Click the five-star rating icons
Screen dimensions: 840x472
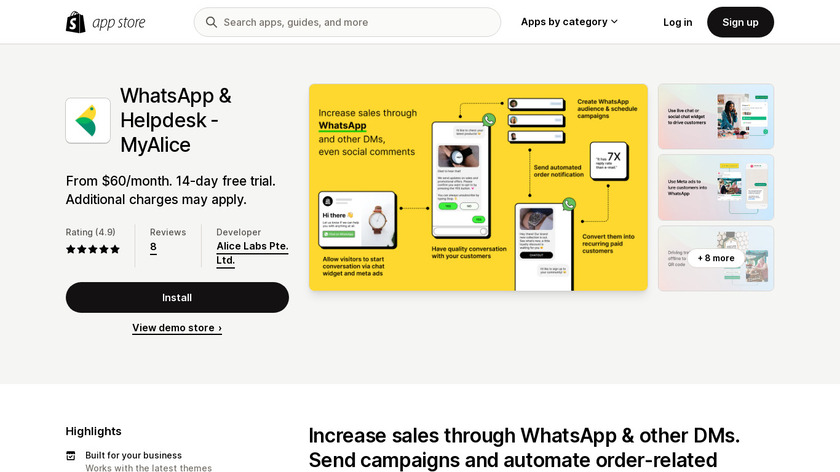coord(93,249)
